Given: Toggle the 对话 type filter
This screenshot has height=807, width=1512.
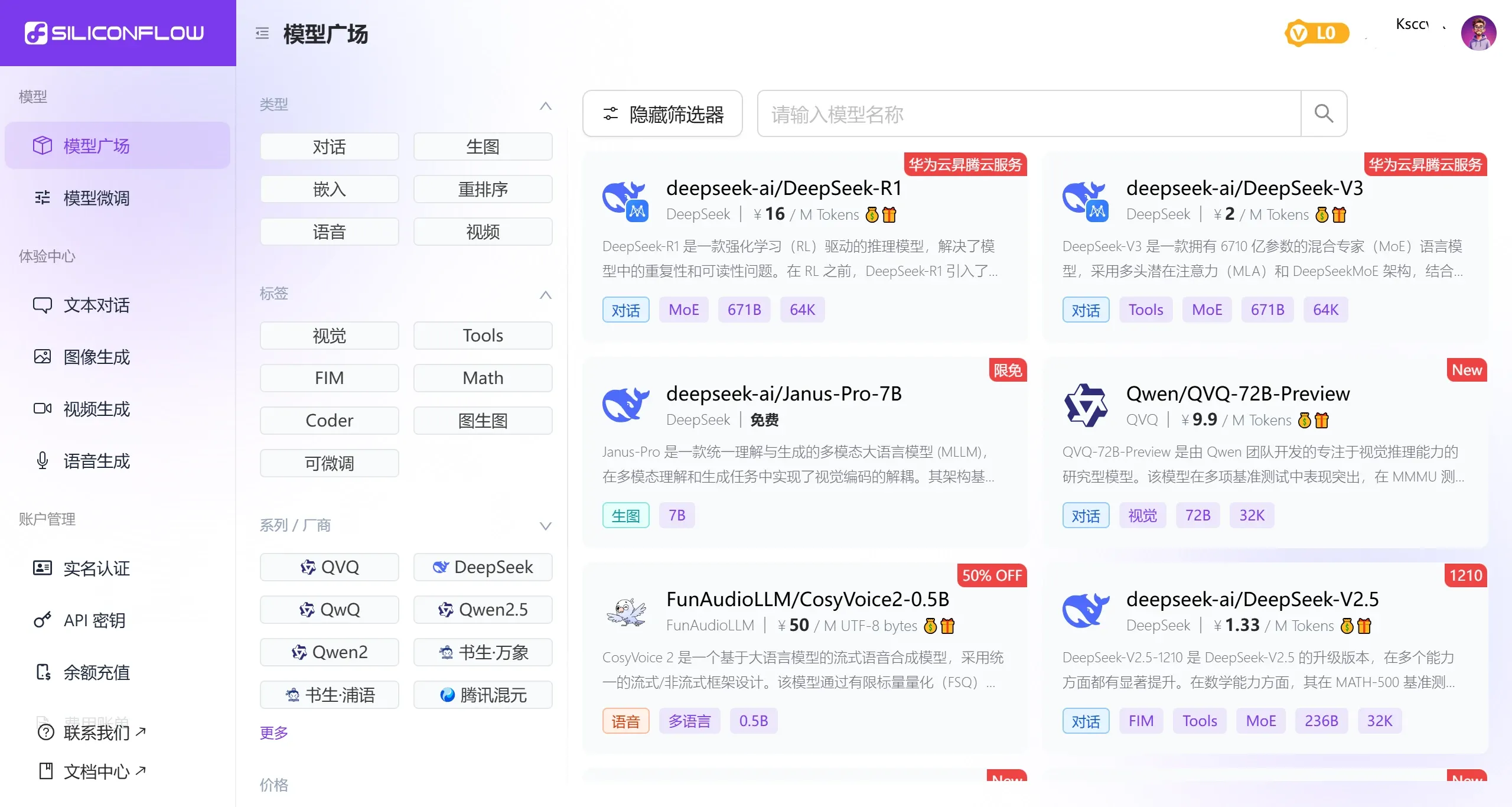Looking at the screenshot, I should (329, 147).
